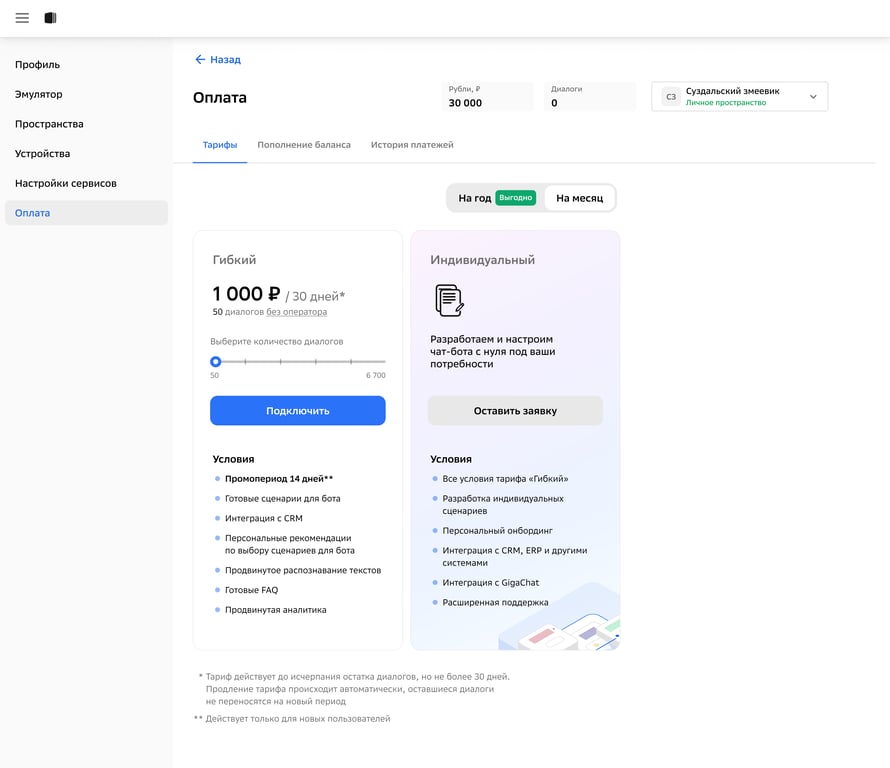Go to Профиль in the sidebar
This screenshot has height=768, width=890.
point(38,65)
